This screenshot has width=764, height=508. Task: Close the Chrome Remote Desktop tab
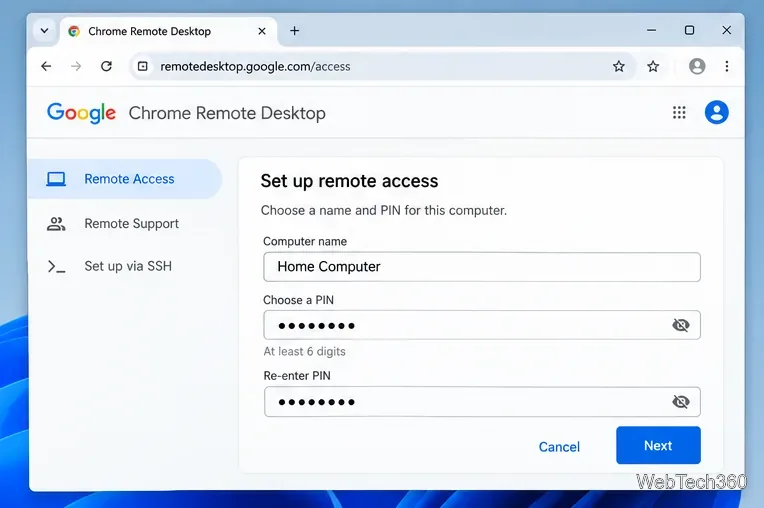[262, 31]
